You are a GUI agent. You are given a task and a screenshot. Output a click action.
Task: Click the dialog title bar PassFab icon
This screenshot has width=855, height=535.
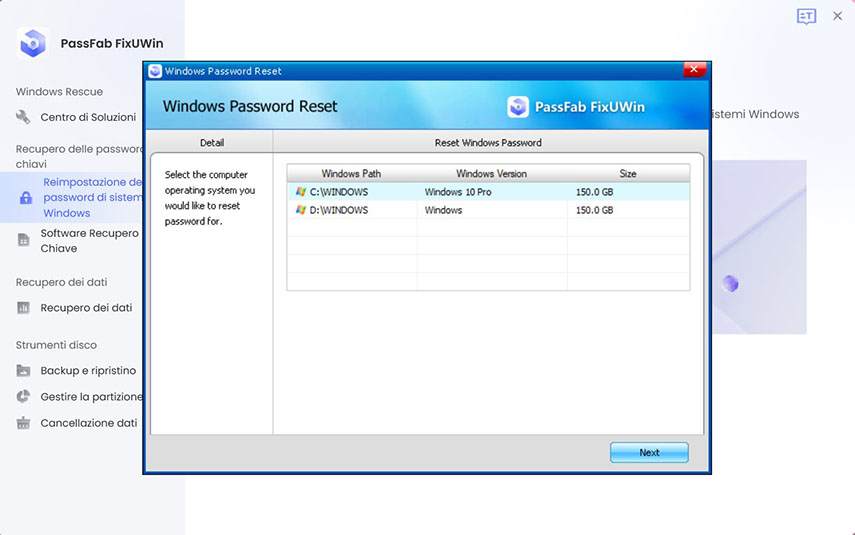point(155,71)
